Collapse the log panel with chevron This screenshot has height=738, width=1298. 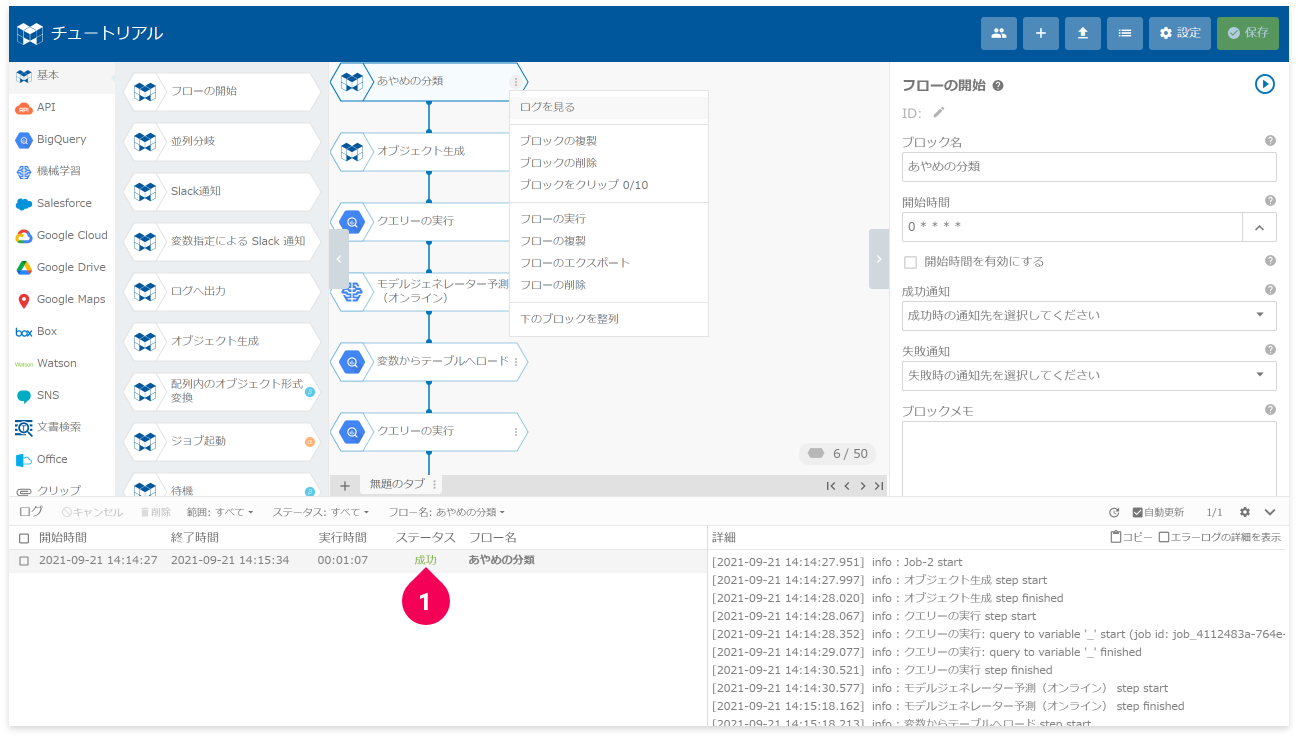tap(1270, 512)
